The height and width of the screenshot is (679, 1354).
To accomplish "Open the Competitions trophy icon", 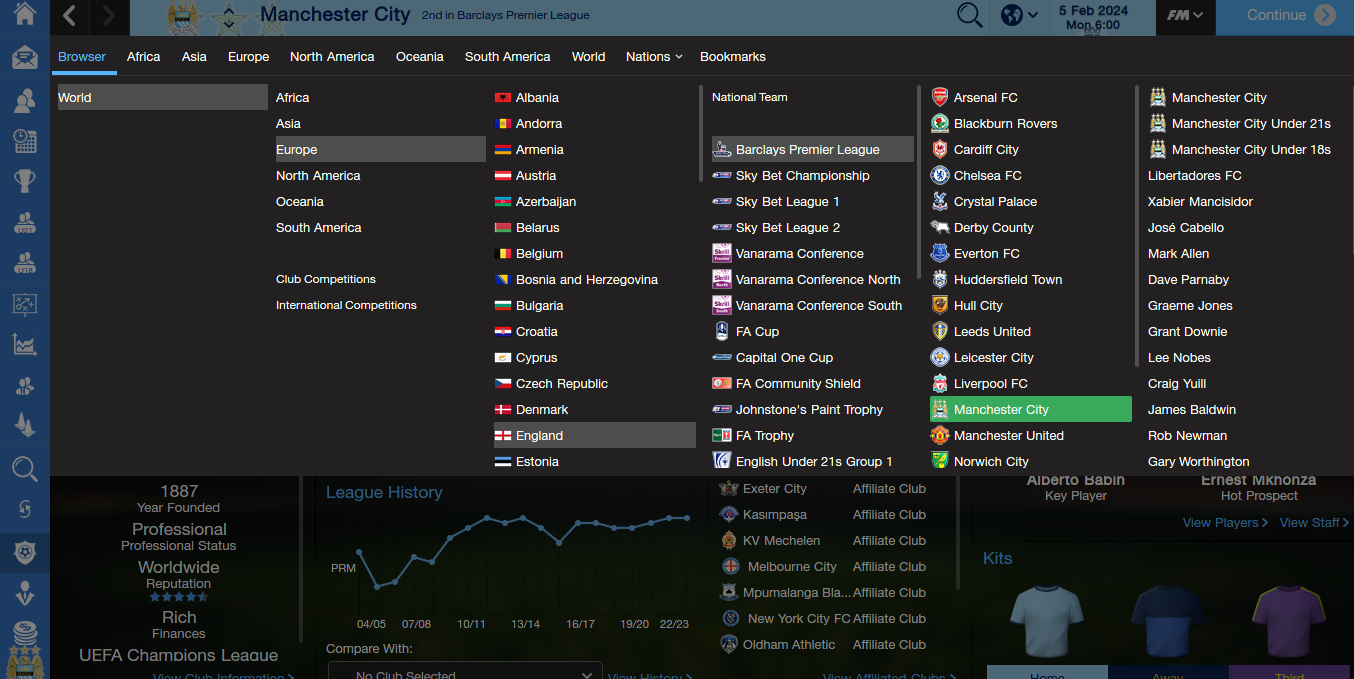I will [25, 181].
